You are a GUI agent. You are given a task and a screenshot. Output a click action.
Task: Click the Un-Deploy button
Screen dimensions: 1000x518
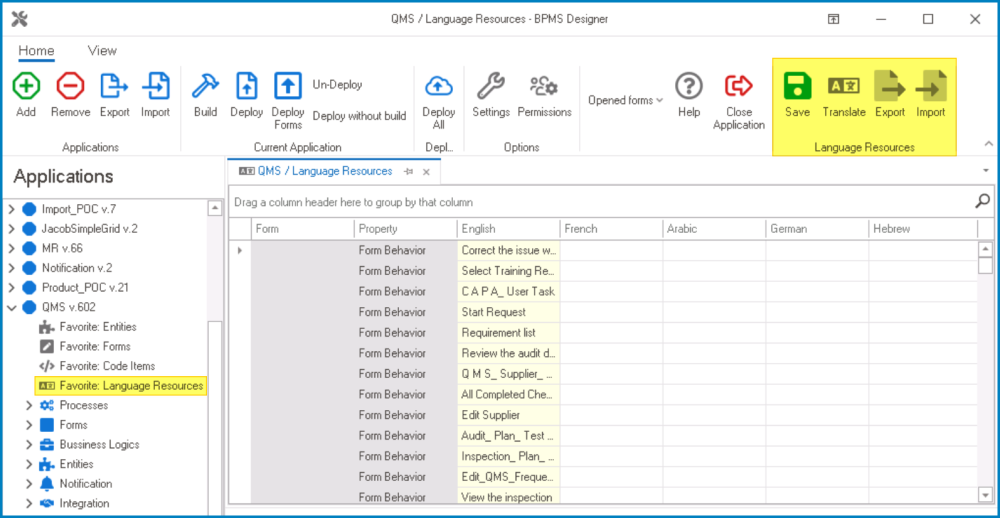click(x=337, y=85)
